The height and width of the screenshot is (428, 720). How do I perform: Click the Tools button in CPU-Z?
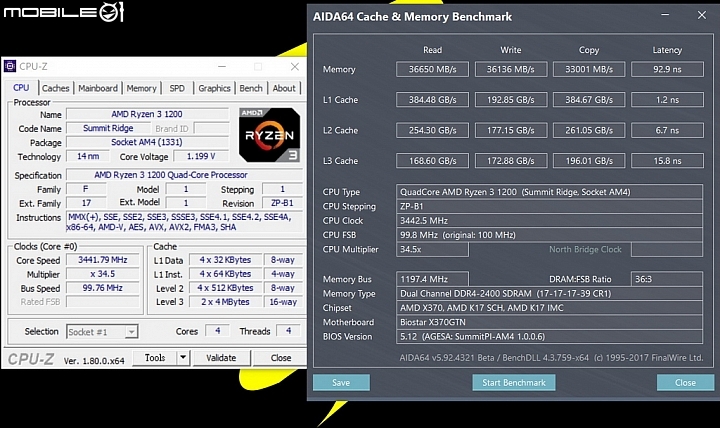point(155,357)
